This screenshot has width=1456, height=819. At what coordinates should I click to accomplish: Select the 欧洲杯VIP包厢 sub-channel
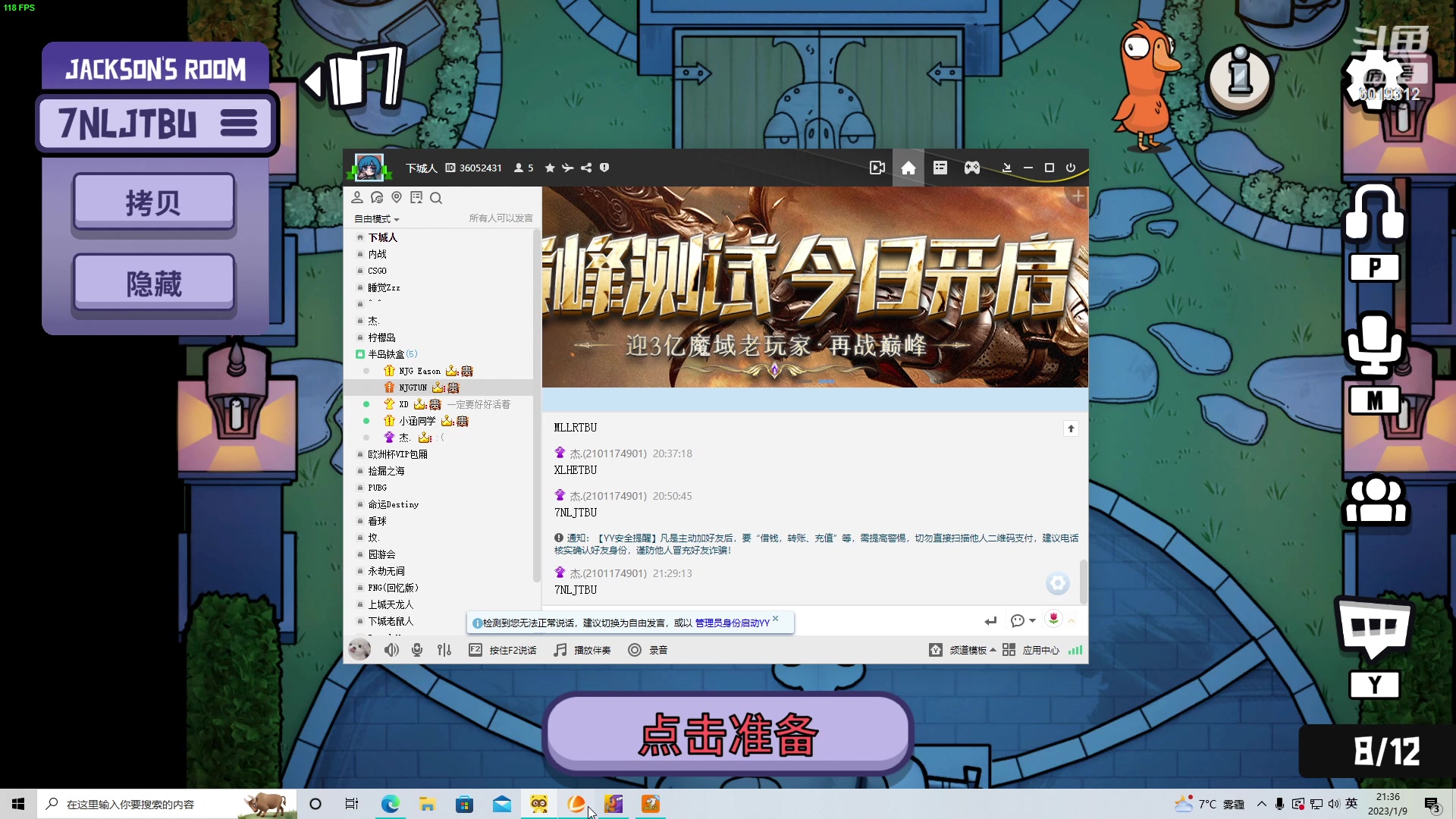397,454
